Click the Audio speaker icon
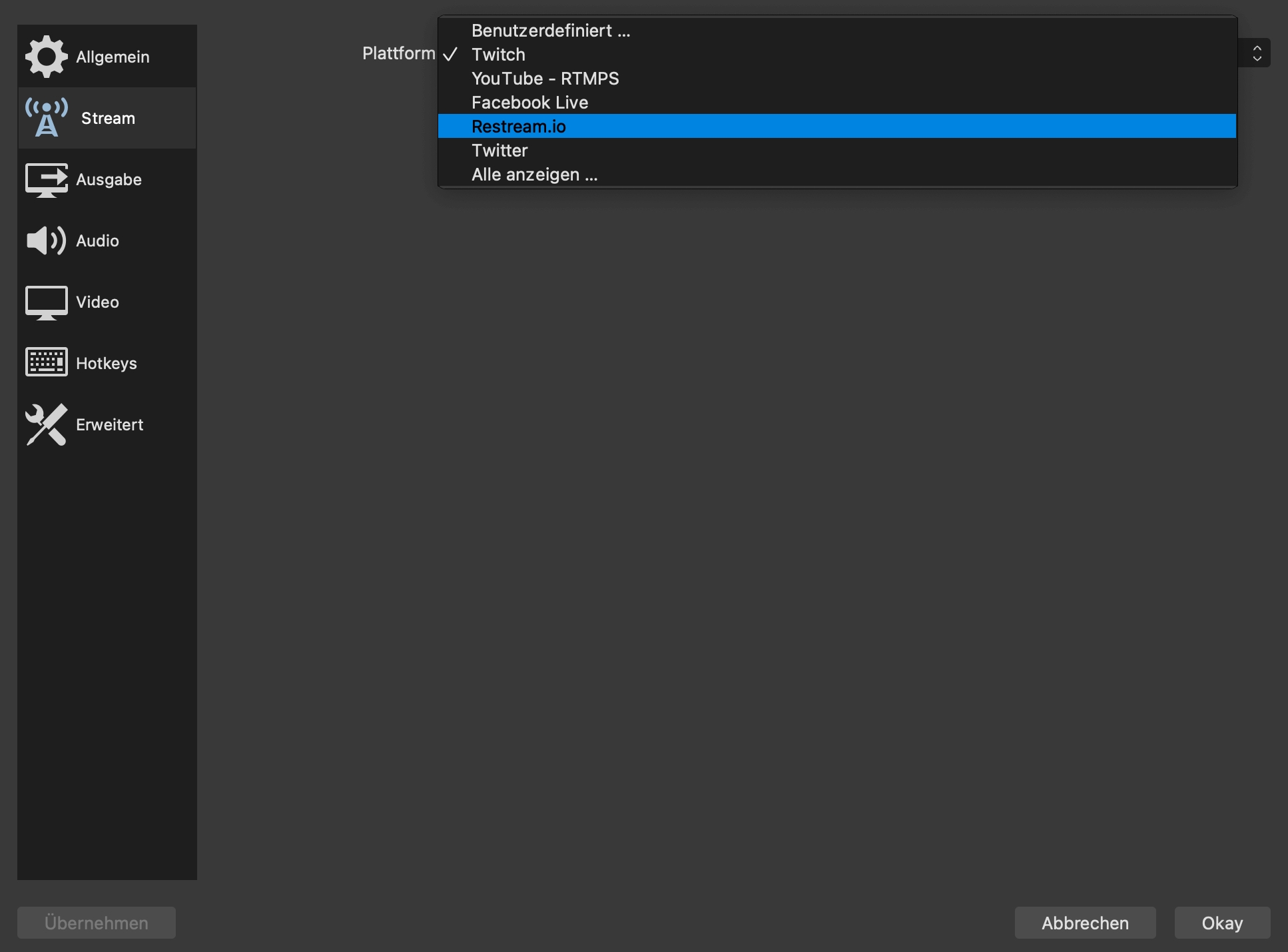The height and width of the screenshot is (952, 1288). [x=46, y=240]
